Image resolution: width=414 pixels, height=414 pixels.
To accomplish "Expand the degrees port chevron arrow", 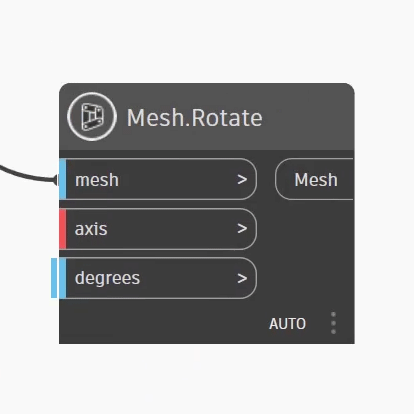I will coord(242,278).
